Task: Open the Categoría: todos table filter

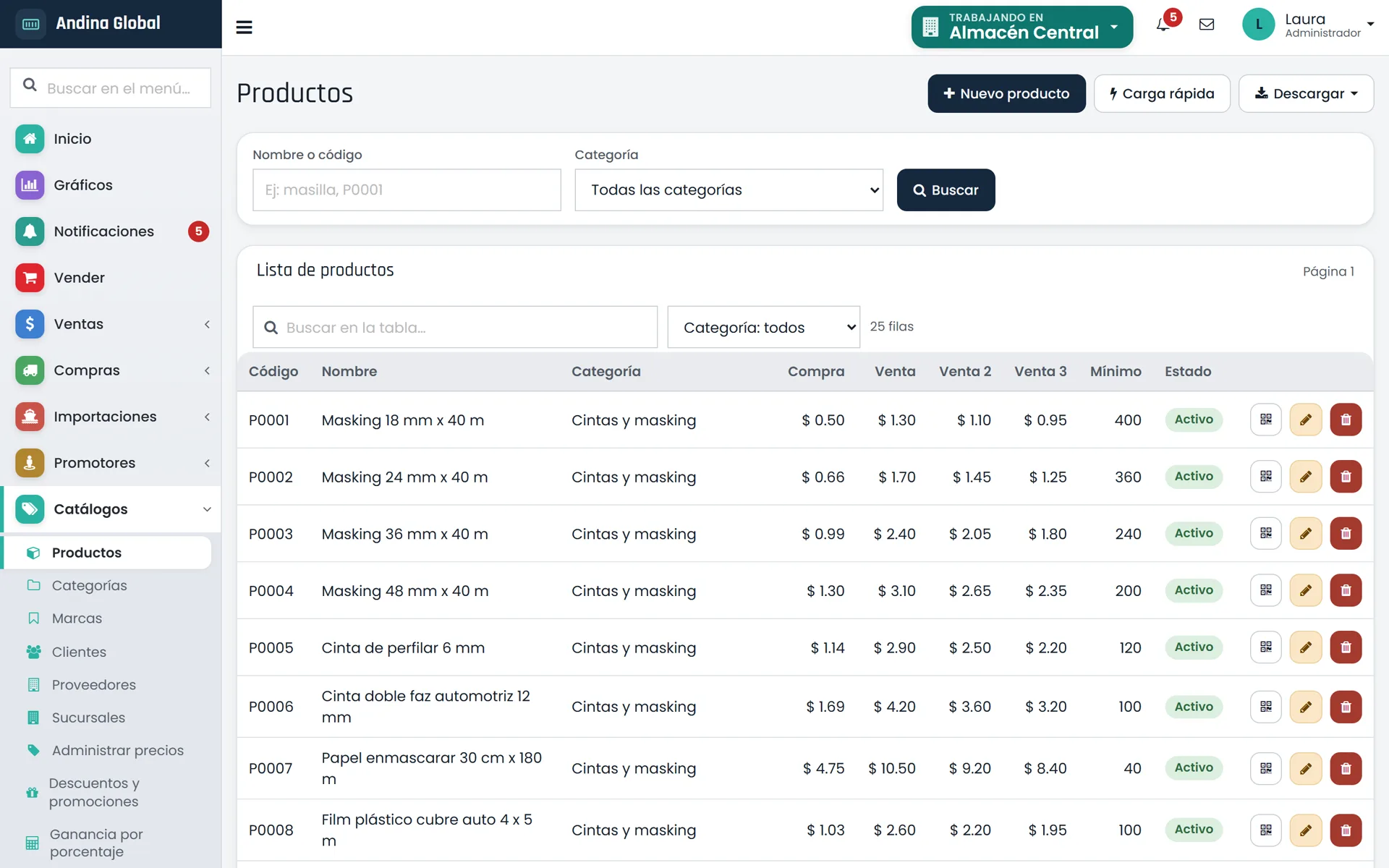Action: [x=763, y=328]
